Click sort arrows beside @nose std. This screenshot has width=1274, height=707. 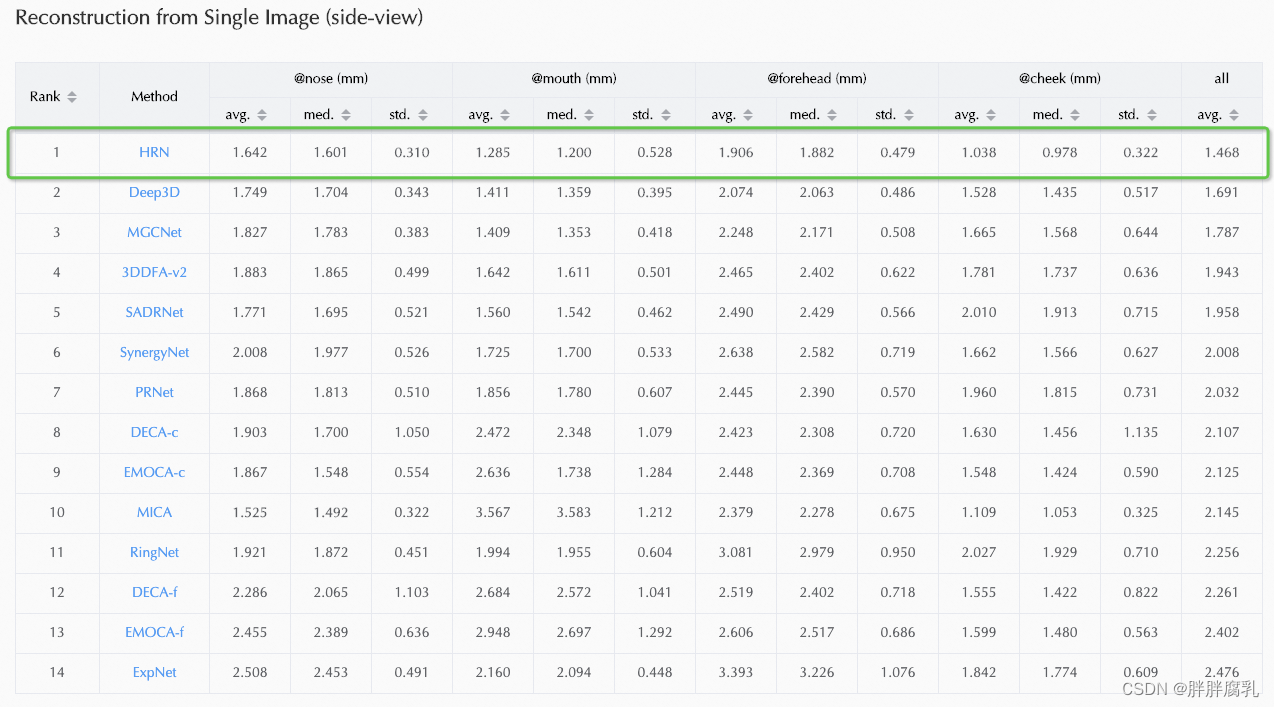click(x=423, y=115)
